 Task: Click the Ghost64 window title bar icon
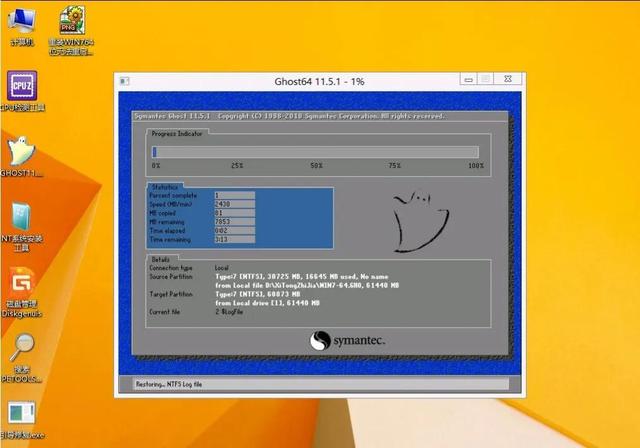point(125,81)
